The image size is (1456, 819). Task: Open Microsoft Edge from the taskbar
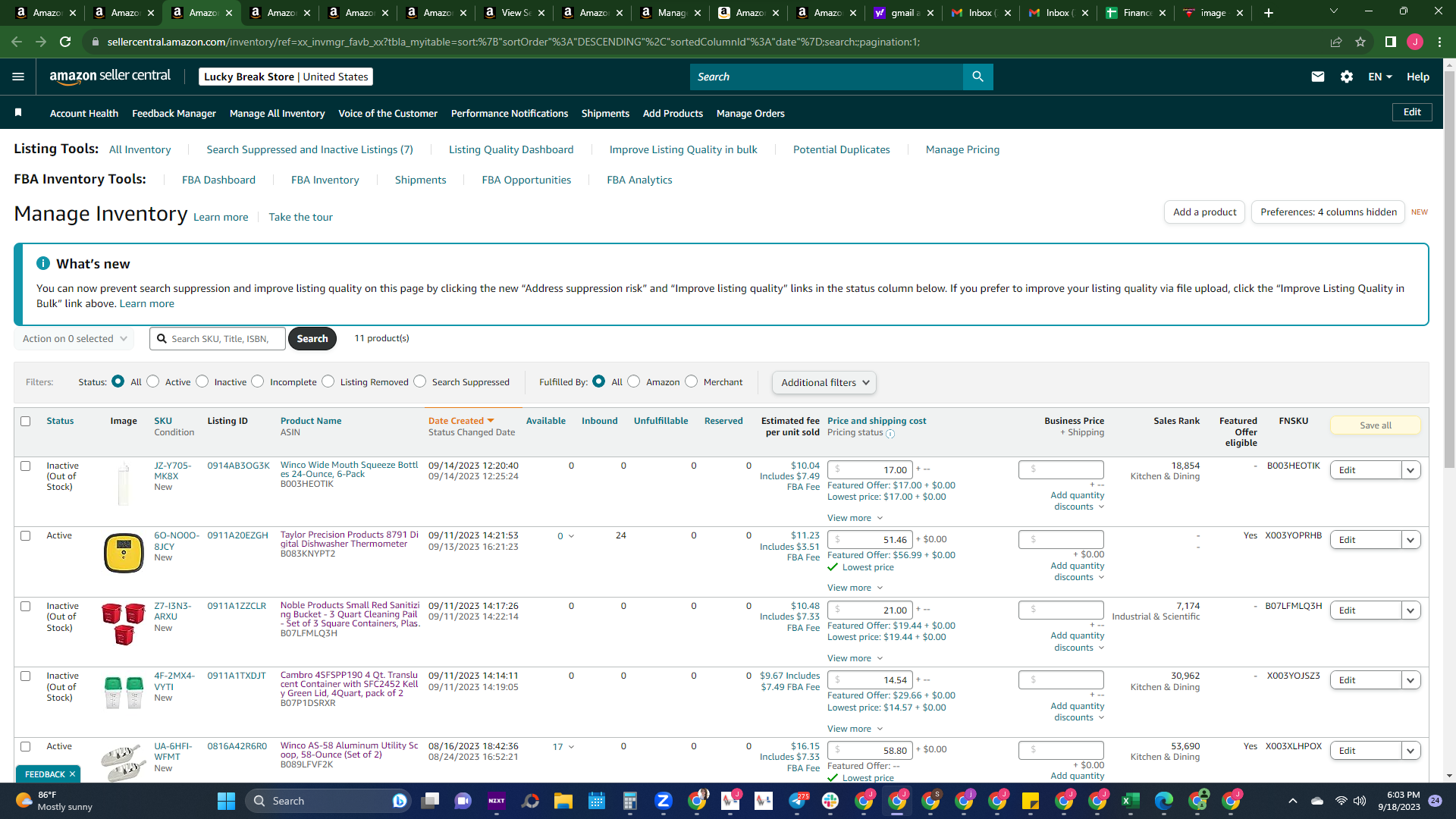pyautogui.click(x=1164, y=801)
